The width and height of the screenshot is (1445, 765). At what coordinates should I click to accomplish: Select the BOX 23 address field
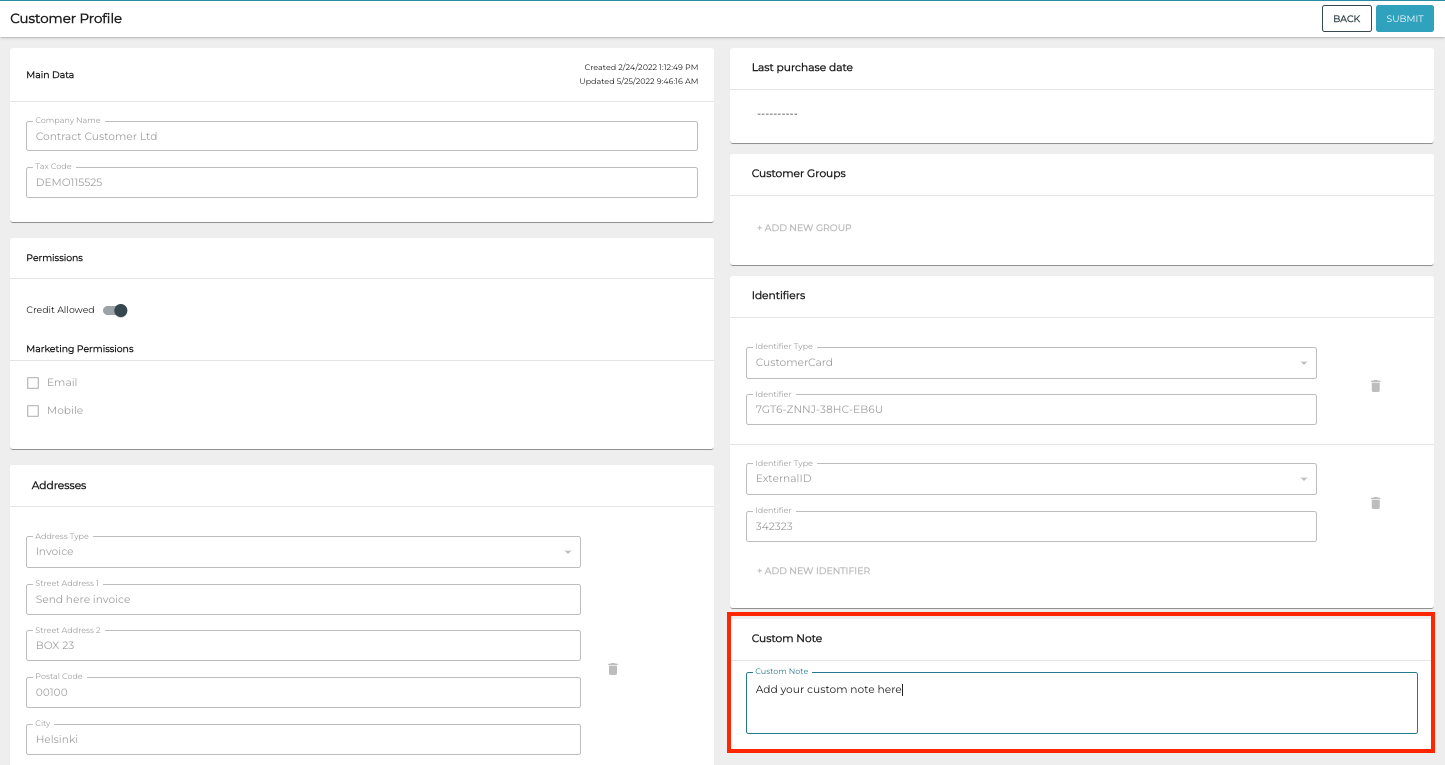pyautogui.click(x=303, y=645)
